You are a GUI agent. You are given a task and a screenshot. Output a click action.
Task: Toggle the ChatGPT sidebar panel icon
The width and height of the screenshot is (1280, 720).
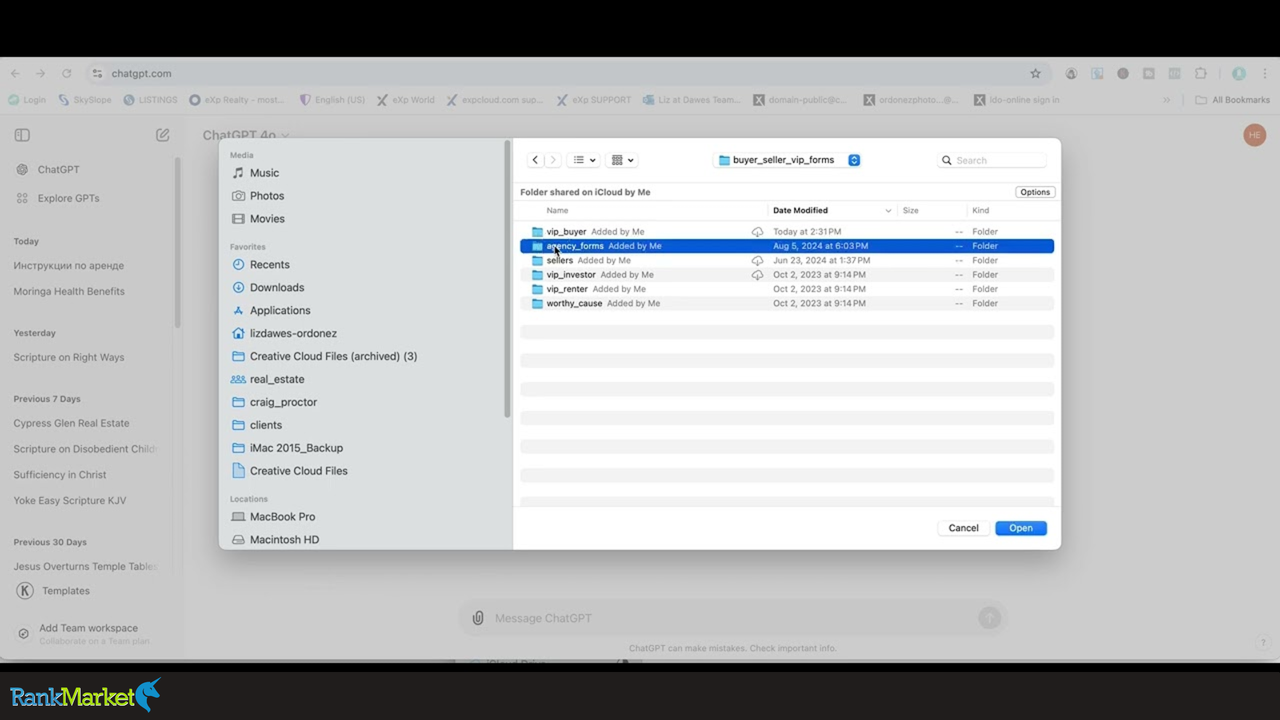[x=22, y=135]
